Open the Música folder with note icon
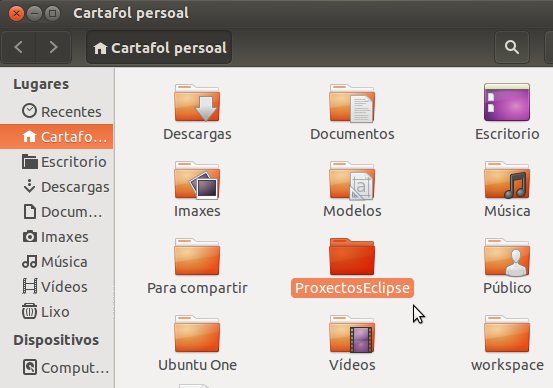The height and width of the screenshot is (388, 553). click(507, 180)
